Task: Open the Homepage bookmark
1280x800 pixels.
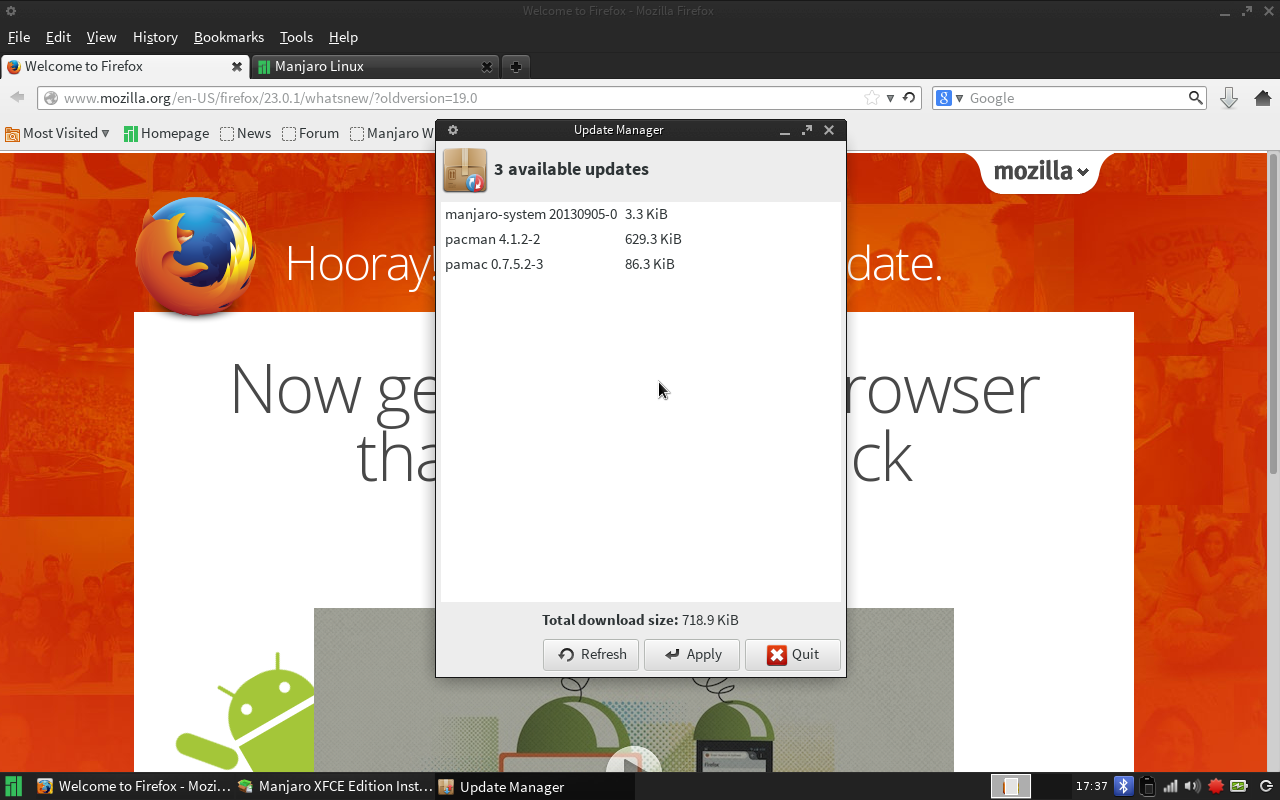Action: (166, 133)
